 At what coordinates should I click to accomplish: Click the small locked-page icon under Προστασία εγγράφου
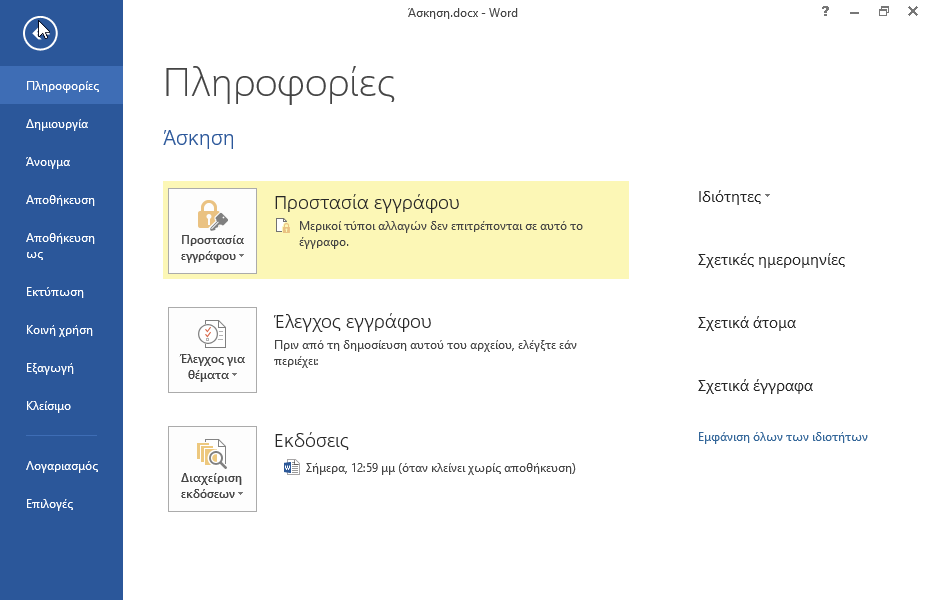(283, 225)
